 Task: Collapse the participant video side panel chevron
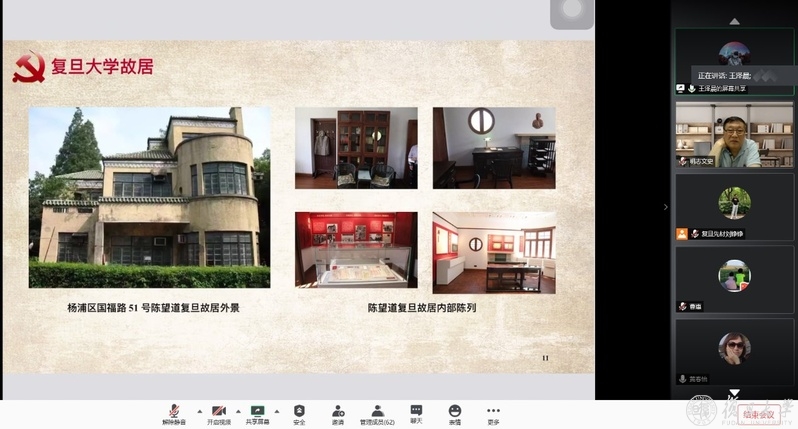click(x=665, y=207)
